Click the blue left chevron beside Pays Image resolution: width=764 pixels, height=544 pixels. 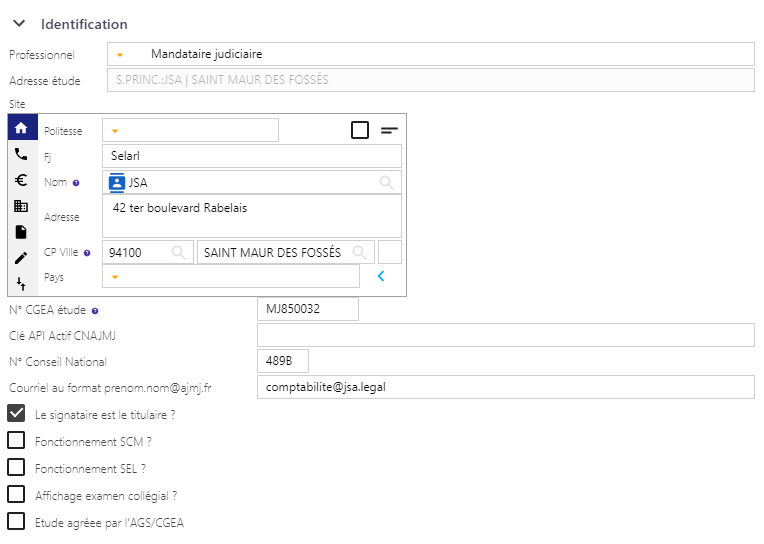(381, 276)
